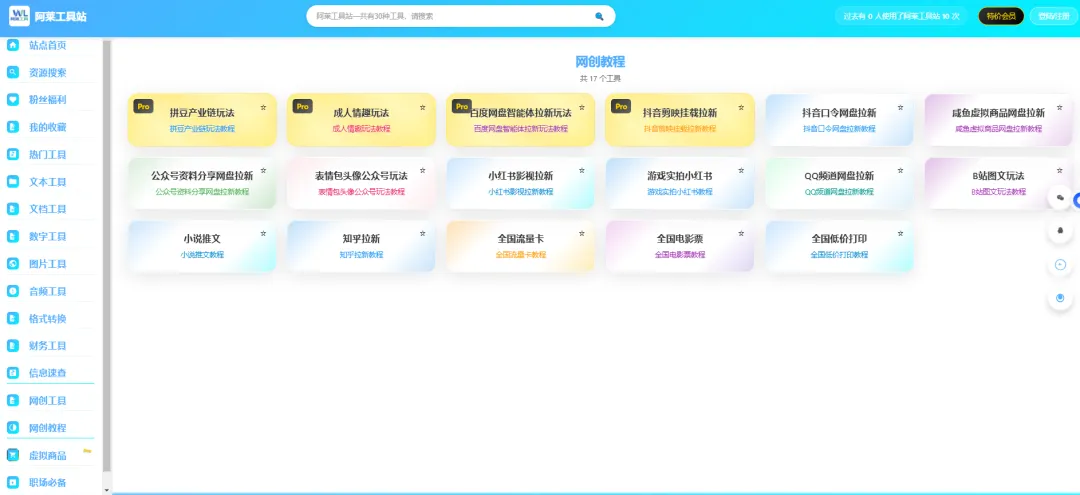Image resolution: width=1080 pixels, height=495 pixels.
Task: Click the icon beside 音频工具
Action: 12,291
